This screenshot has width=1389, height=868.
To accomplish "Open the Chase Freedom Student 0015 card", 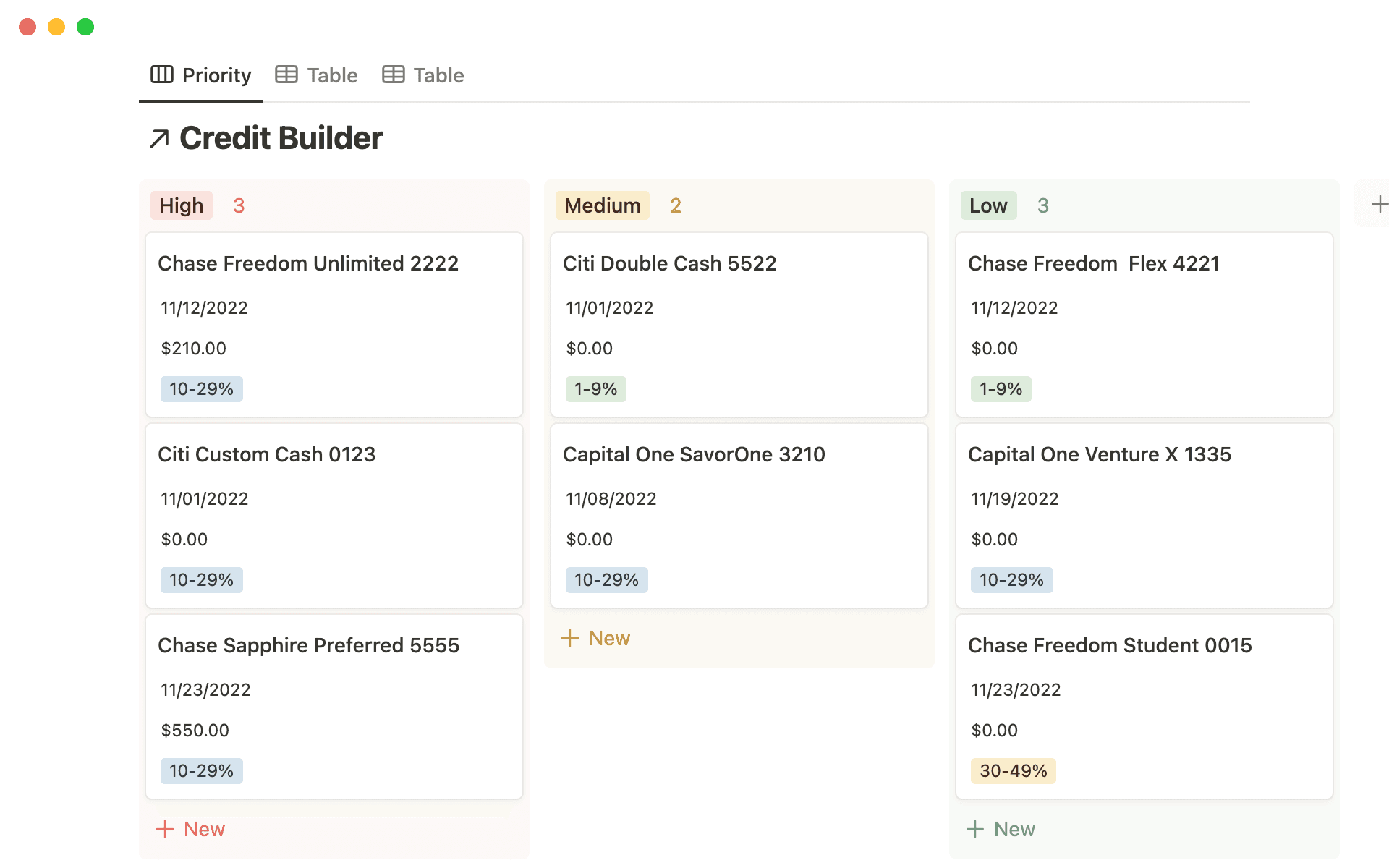I will pos(1144,707).
